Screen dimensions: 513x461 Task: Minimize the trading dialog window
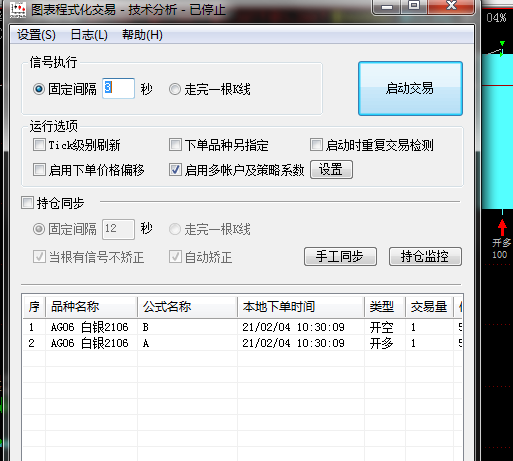click(387, 7)
